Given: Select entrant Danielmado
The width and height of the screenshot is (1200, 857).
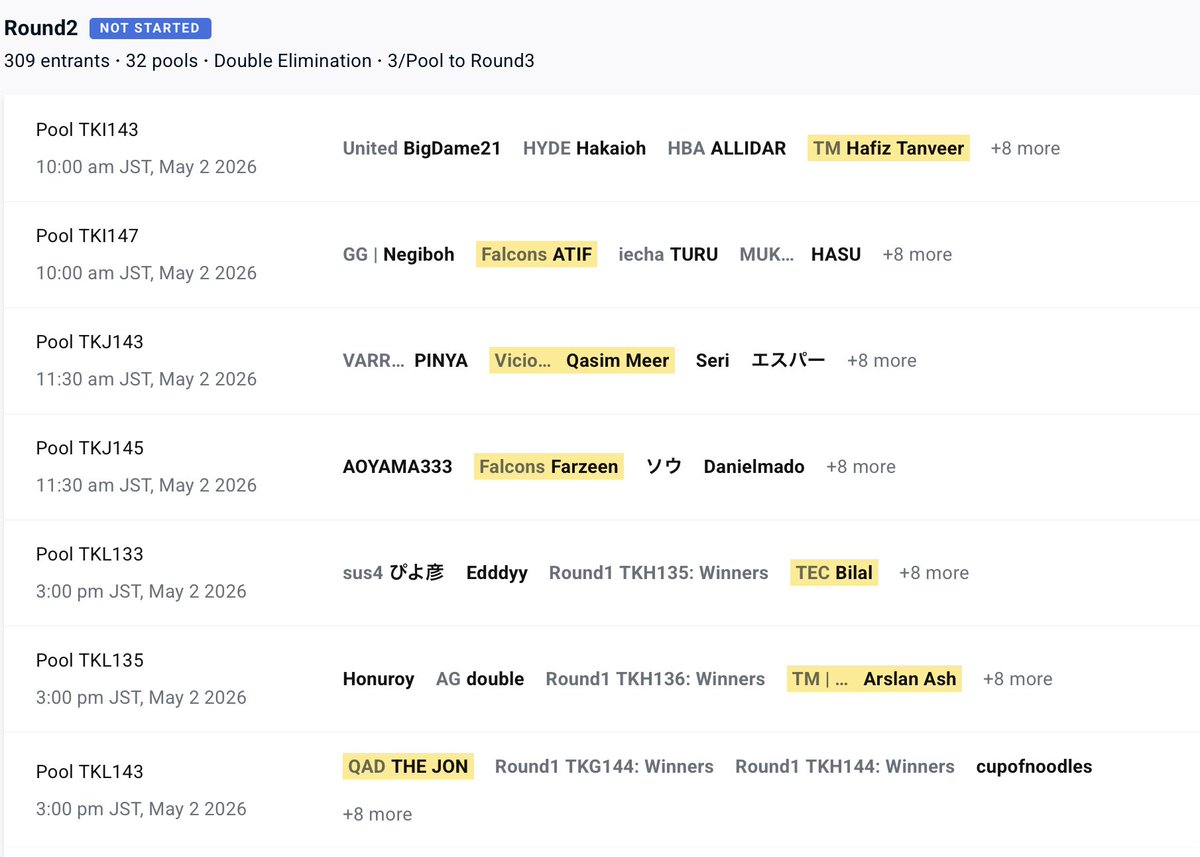Looking at the screenshot, I should [754, 466].
